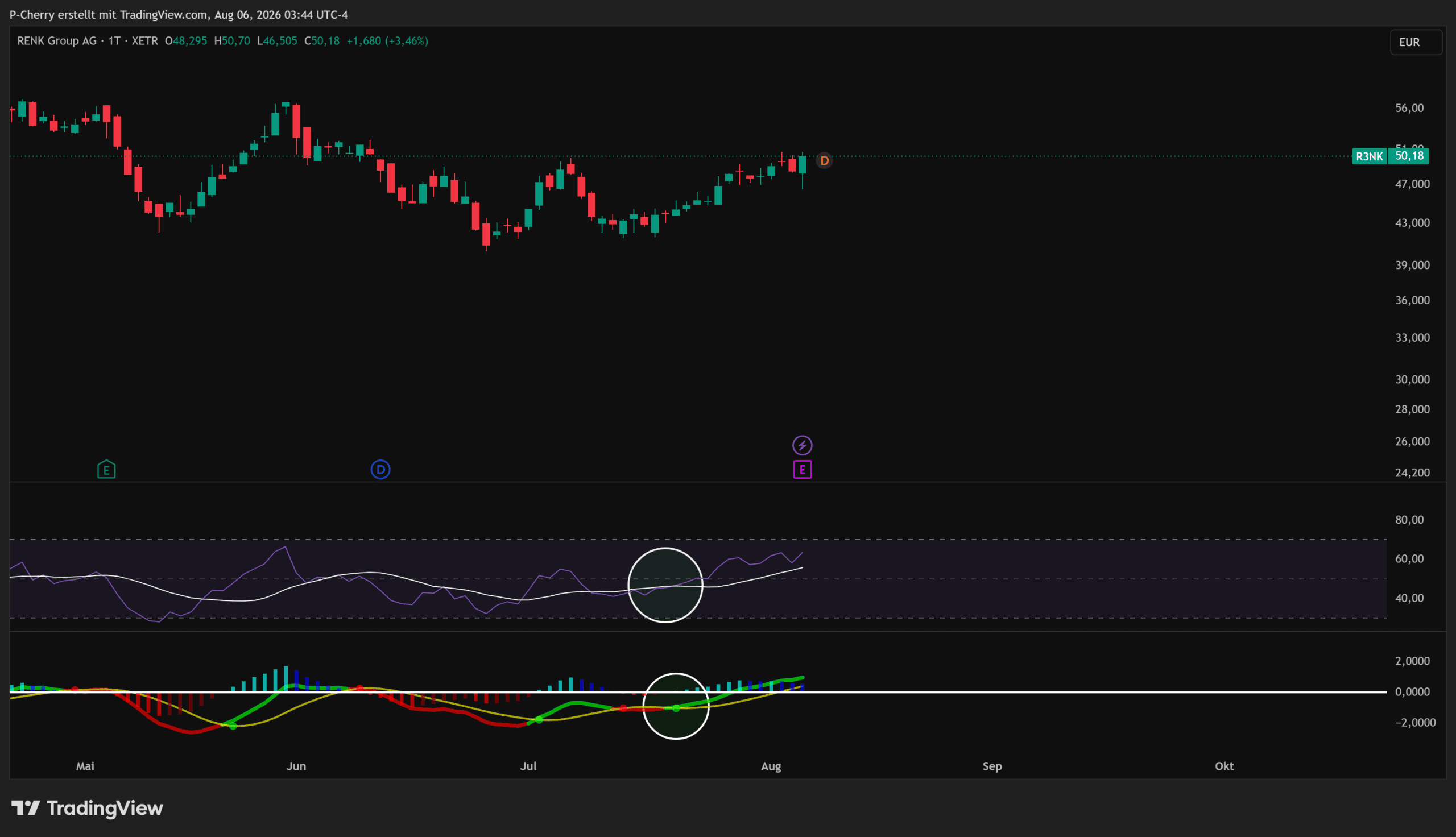1456x837 pixels.
Task: Click the 40,00 RSI scale label
Action: 1409,598
